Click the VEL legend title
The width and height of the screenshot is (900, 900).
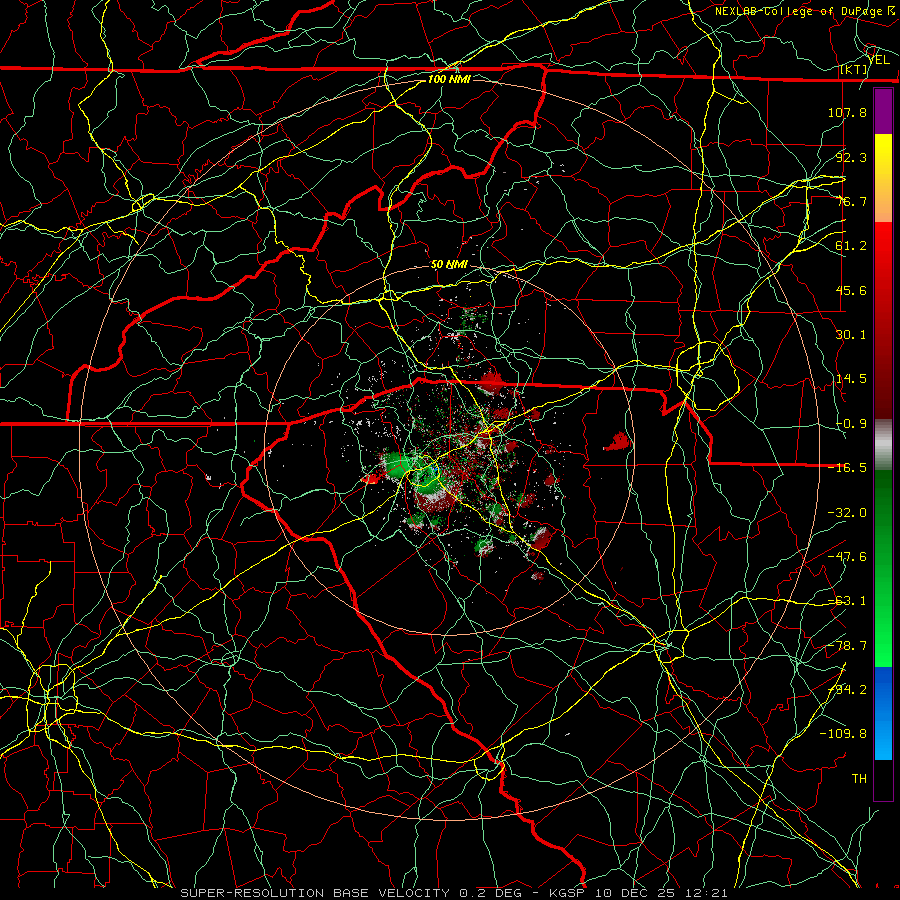click(x=878, y=60)
